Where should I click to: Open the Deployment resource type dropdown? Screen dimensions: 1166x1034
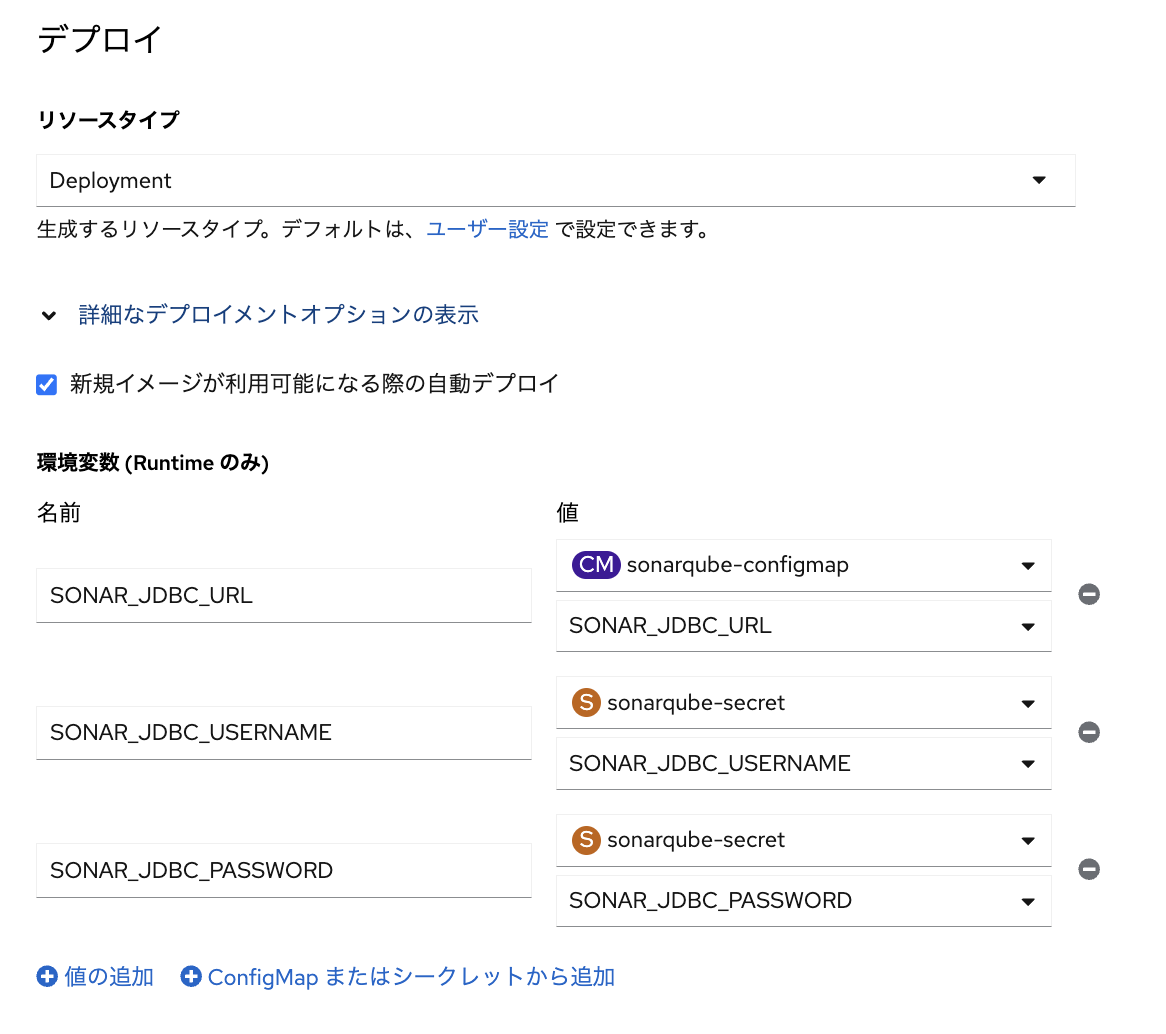[x=555, y=181]
